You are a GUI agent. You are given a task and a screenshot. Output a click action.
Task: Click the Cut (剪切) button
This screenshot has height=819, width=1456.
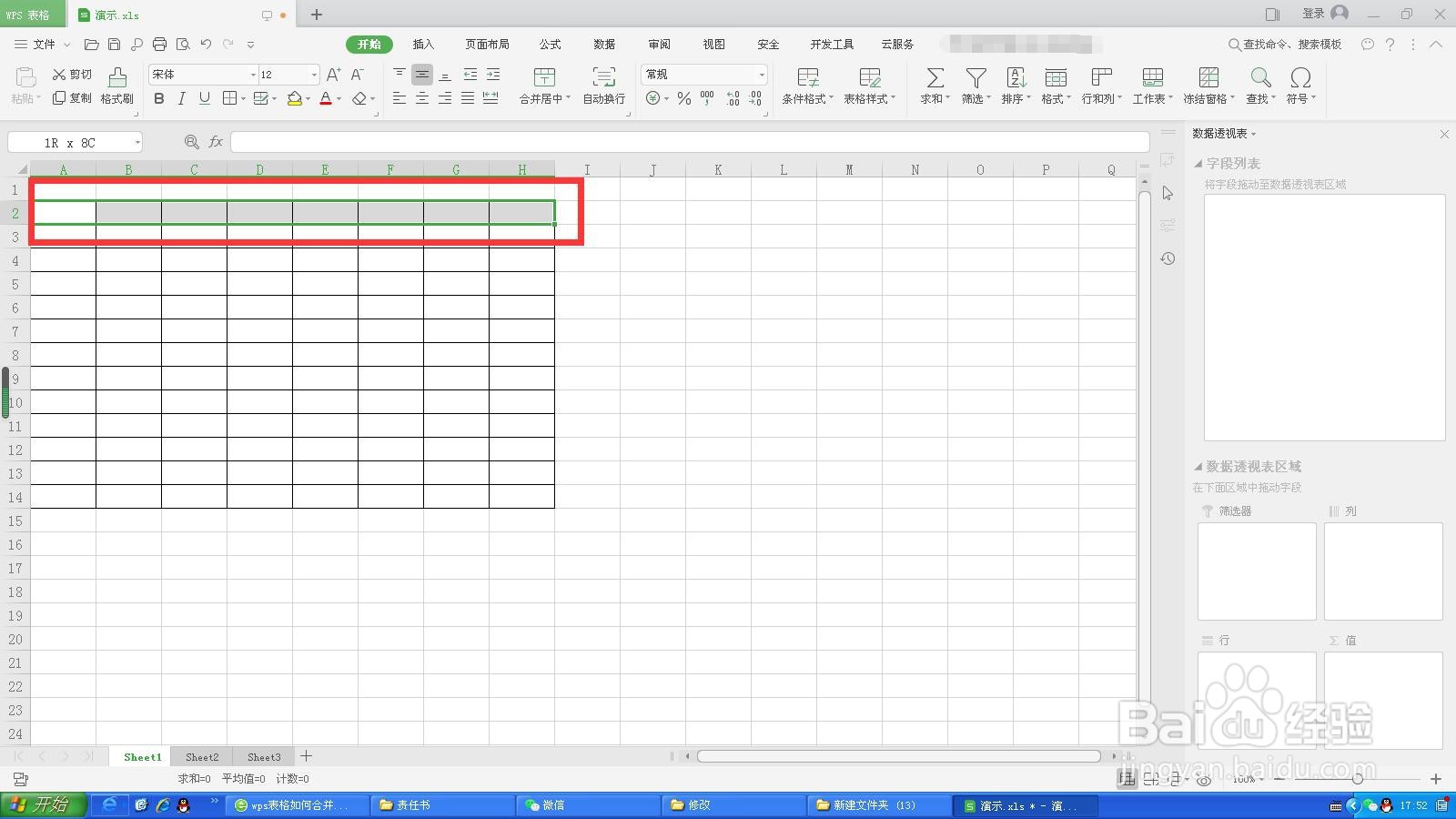[x=72, y=75]
